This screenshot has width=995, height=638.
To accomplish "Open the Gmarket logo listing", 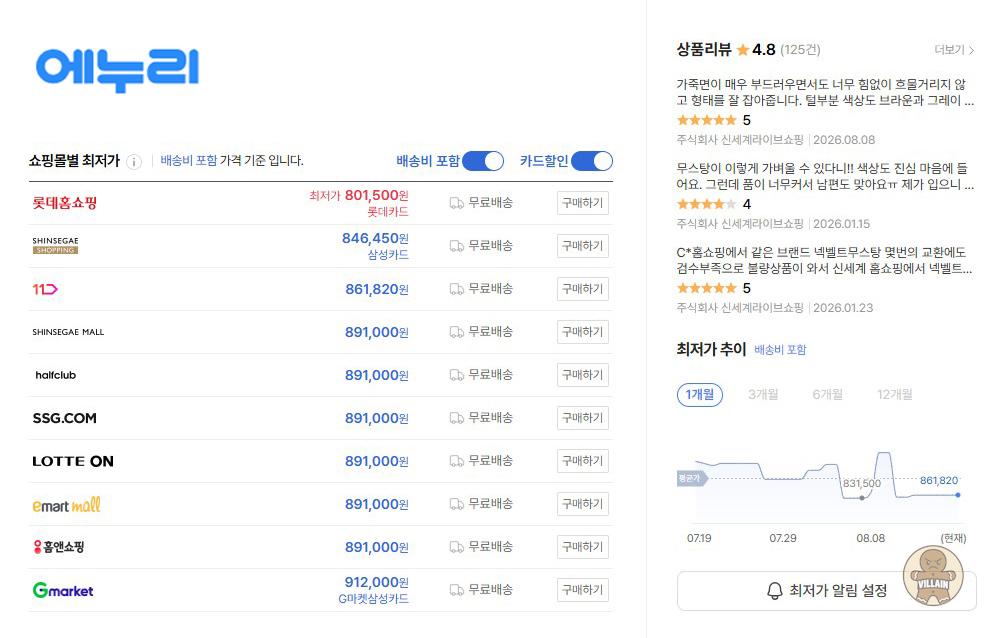I will pyautogui.click(x=63, y=590).
